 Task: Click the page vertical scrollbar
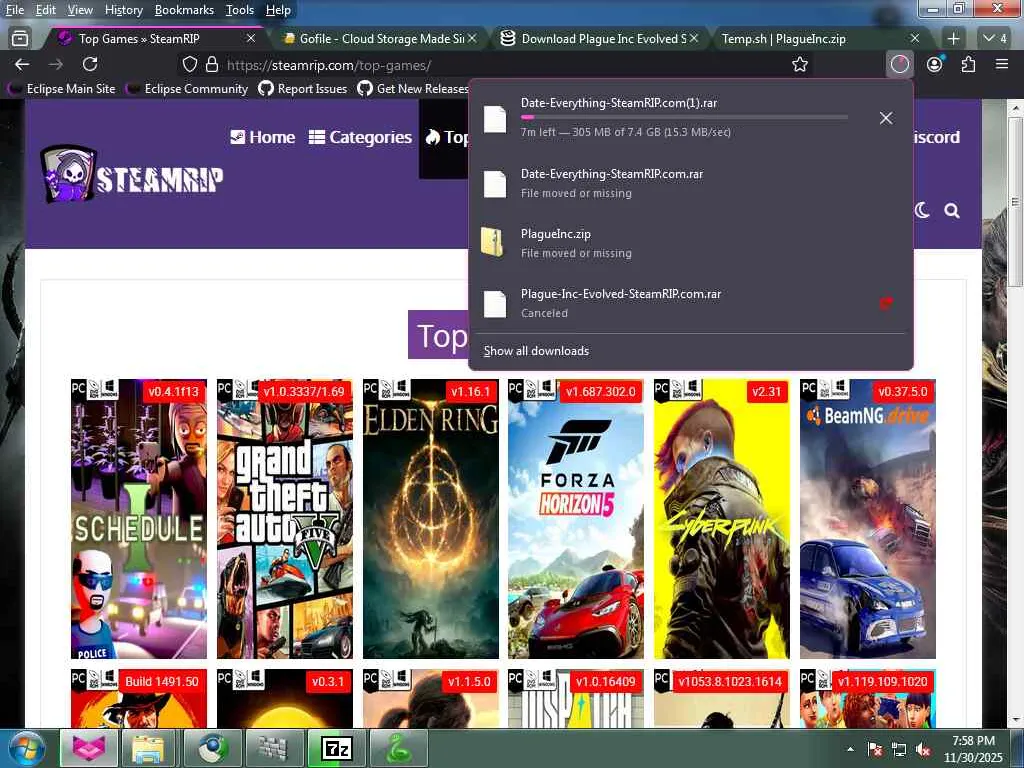tap(1014, 202)
